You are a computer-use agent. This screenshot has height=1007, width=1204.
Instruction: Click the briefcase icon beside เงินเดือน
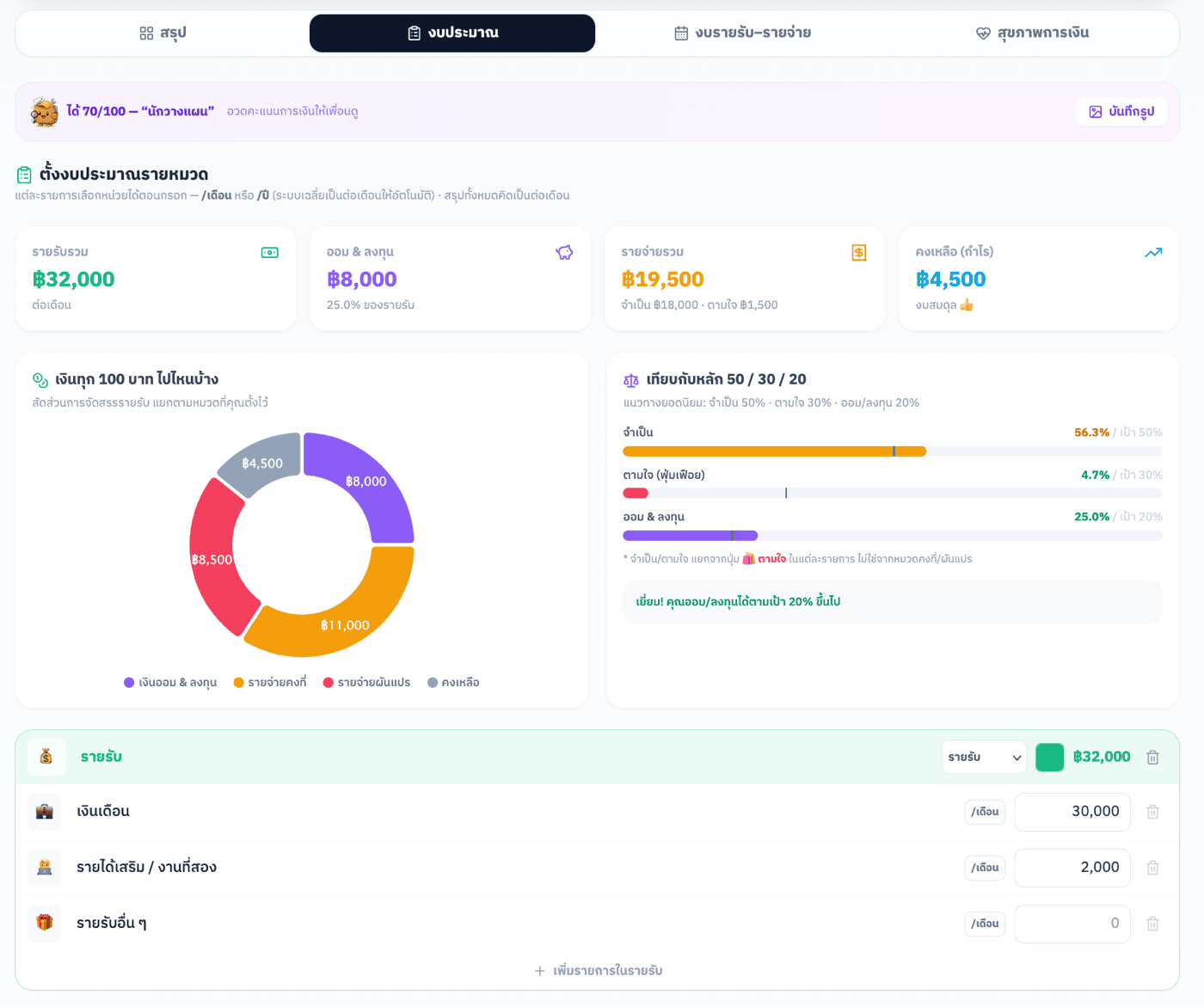coord(45,812)
